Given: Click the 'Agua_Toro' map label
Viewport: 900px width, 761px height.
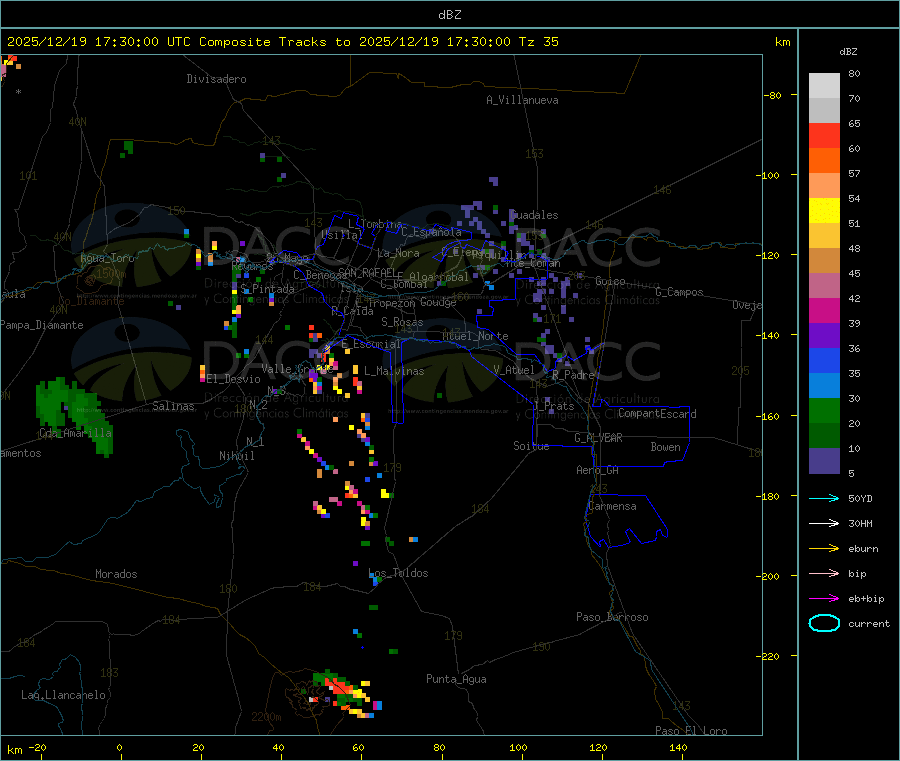Looking at the screenshot, I should pyautogui.click(x=107, y=258).
